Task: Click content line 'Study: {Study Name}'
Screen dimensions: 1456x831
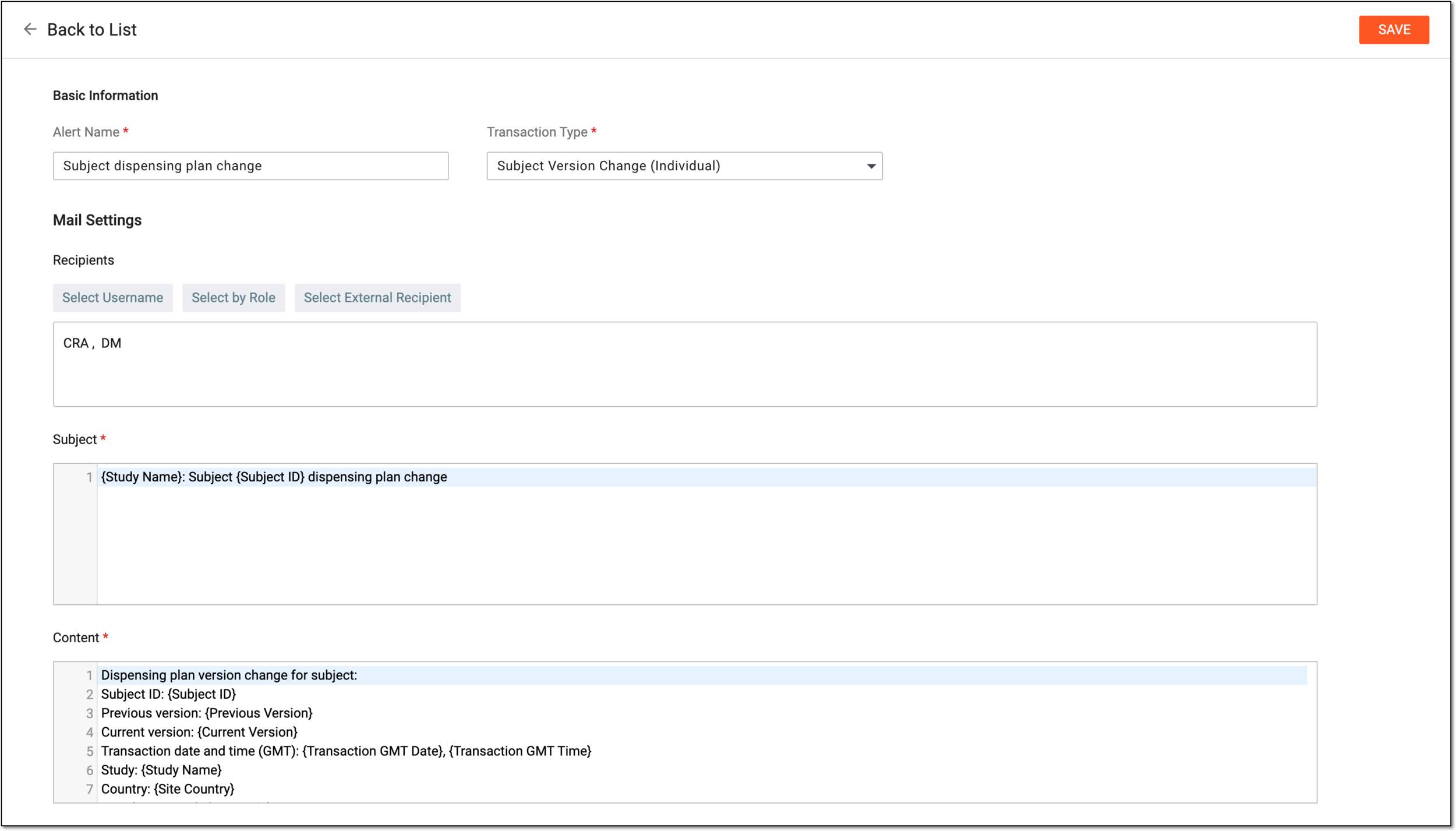Action: (x=161, y=770)
